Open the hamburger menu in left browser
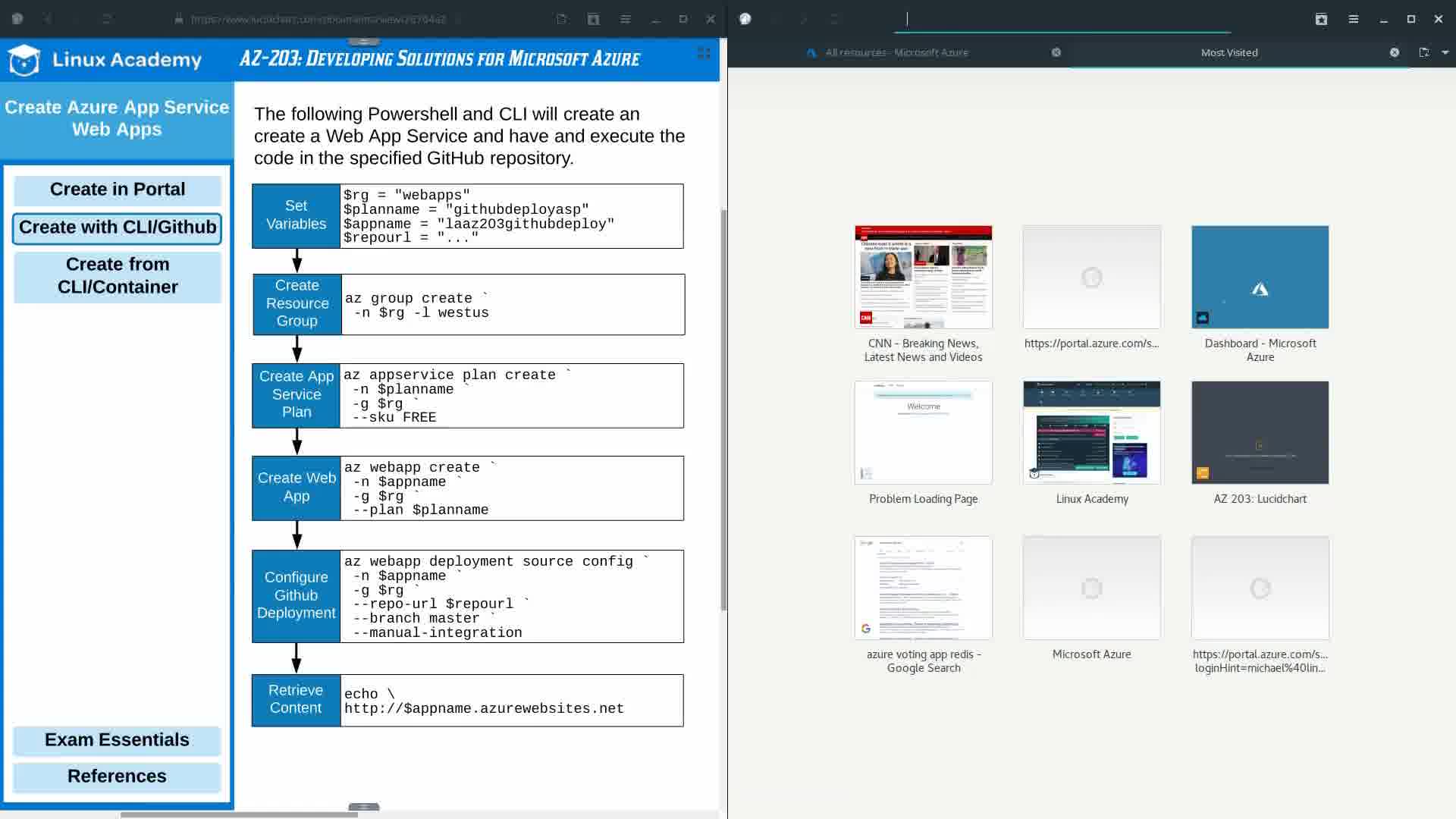 point(626,20)
